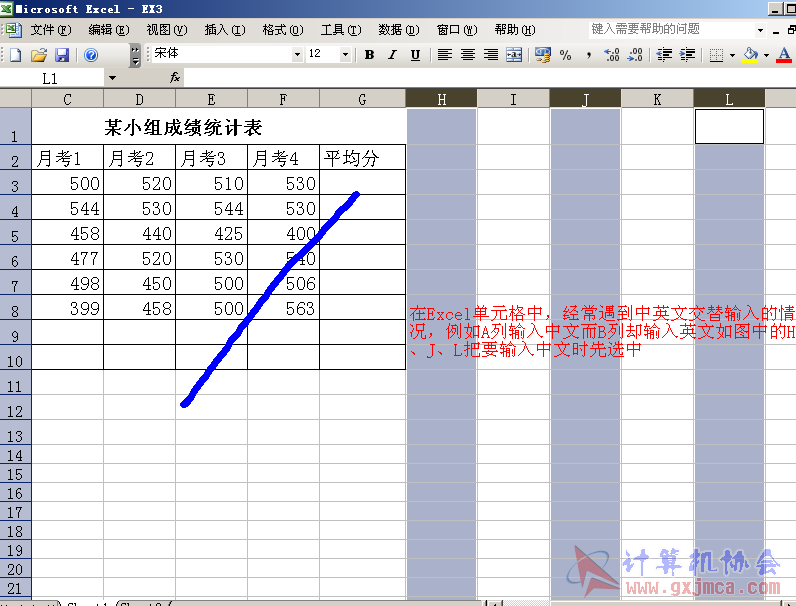Image resolution: width=796 pixels, height=606 pixels.
Task: Select title cell 某小组成绩统计表
Action: click(x=219, y=126)
